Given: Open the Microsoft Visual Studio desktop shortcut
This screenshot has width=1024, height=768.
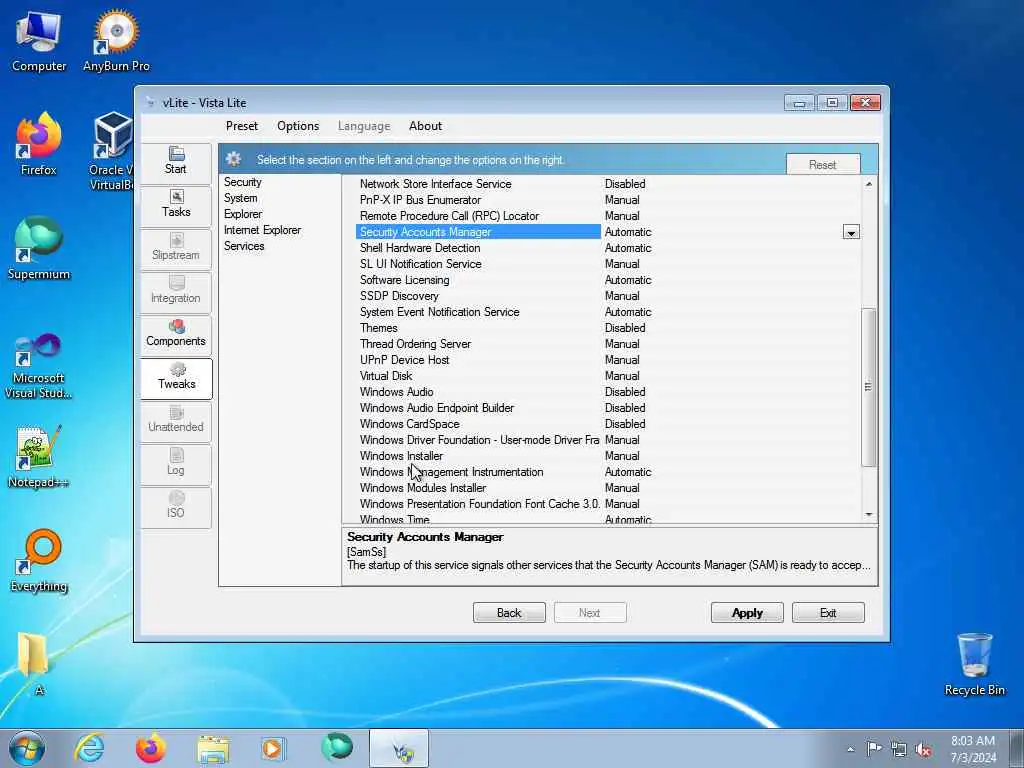Looking at the screenshot, I should [39, 366].
